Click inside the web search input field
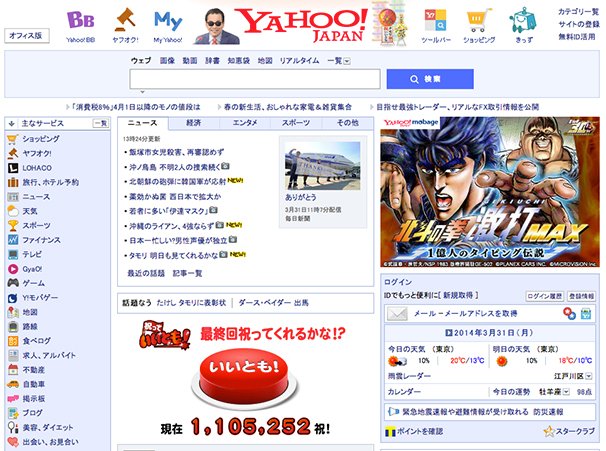Image resolution: width=606 pixels, height=451 pixels. click(255, 79)
